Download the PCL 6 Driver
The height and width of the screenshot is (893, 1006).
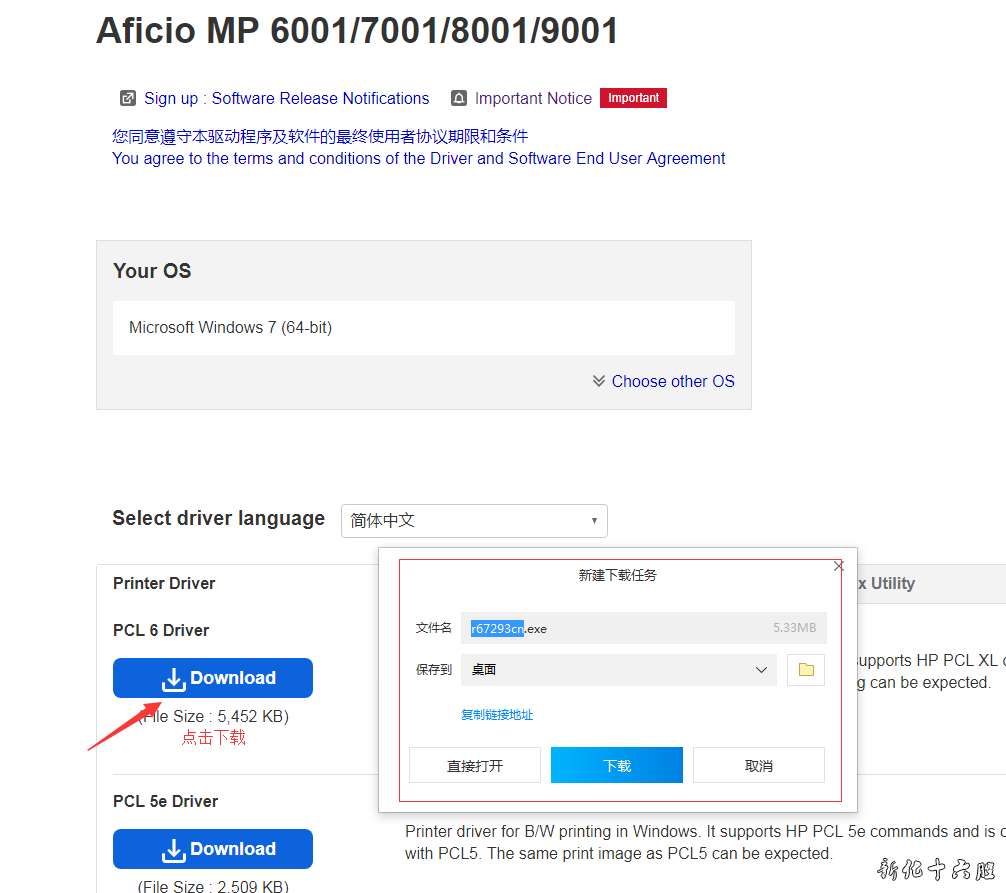coord(213,678)
